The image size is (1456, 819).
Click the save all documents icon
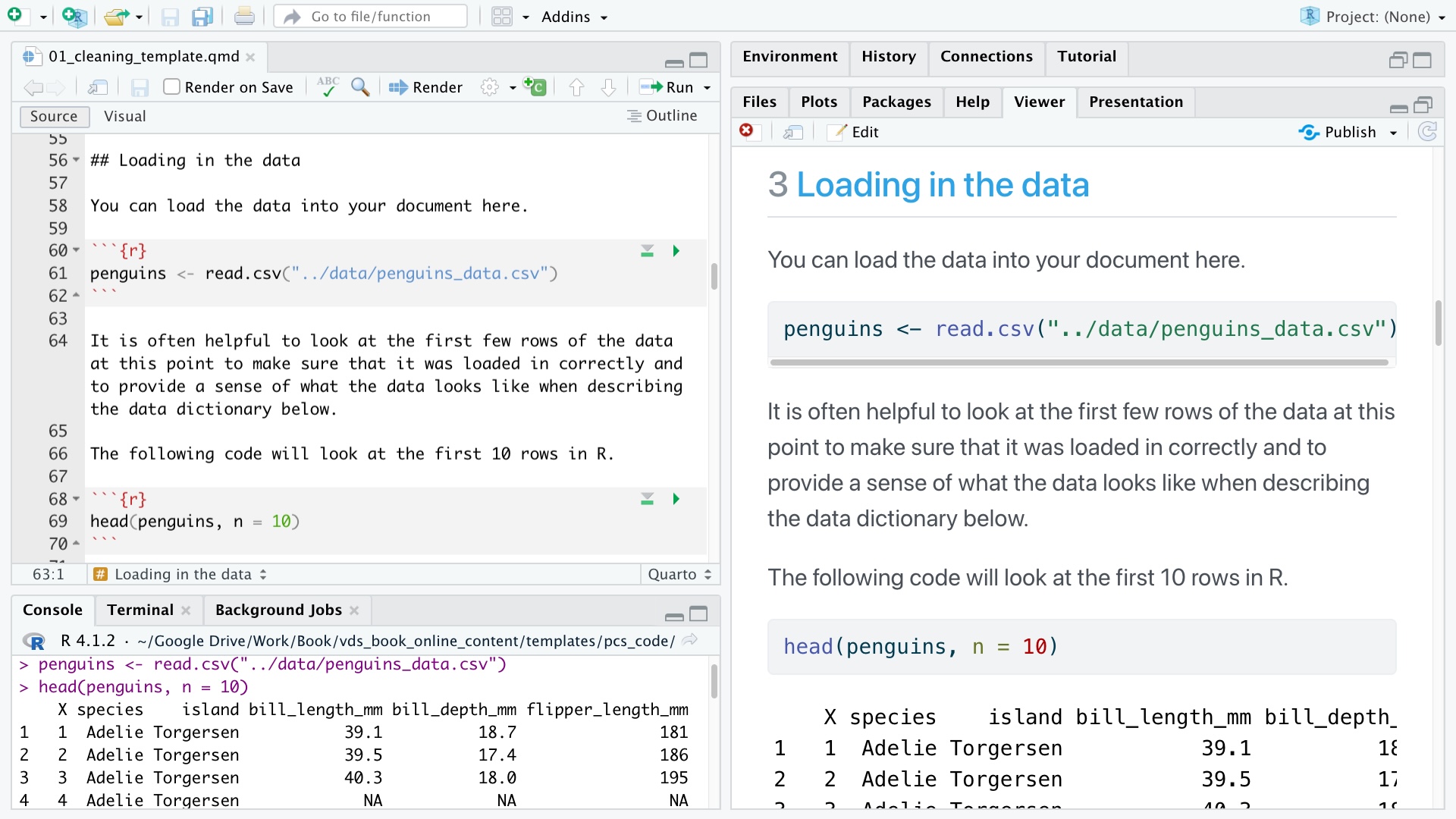(x=202, y=17)
